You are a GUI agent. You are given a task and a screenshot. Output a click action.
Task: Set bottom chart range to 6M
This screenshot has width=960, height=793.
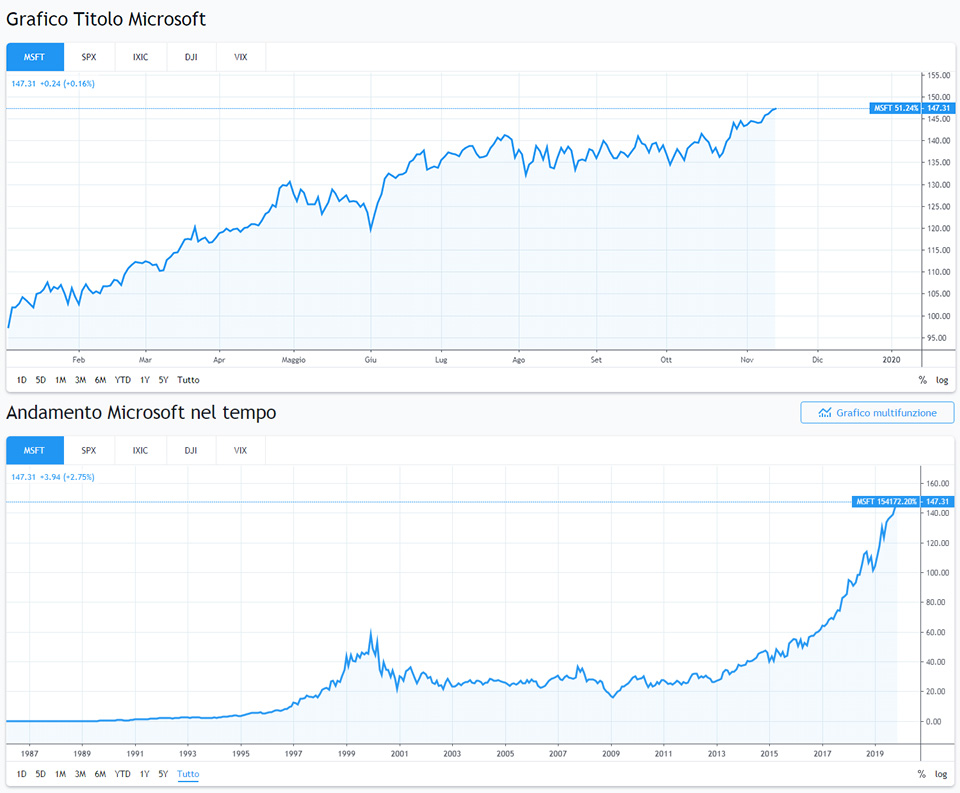(x=100, y=774)
